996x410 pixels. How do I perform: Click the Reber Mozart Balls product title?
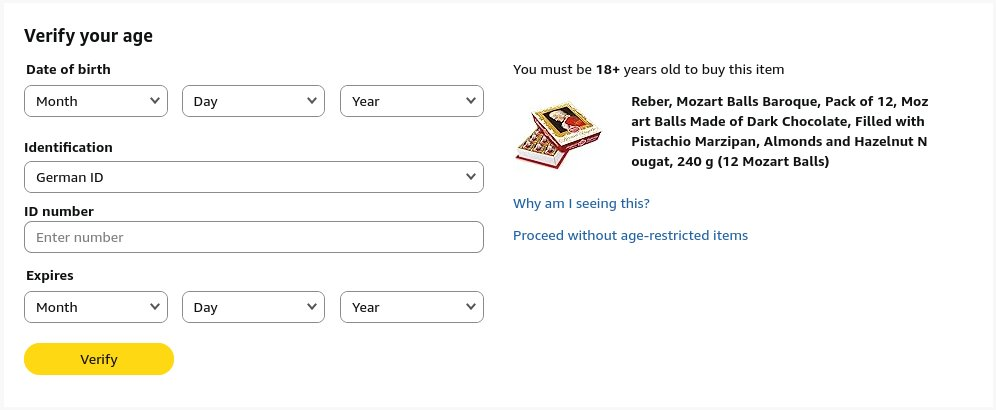click(x=780, y=132)
